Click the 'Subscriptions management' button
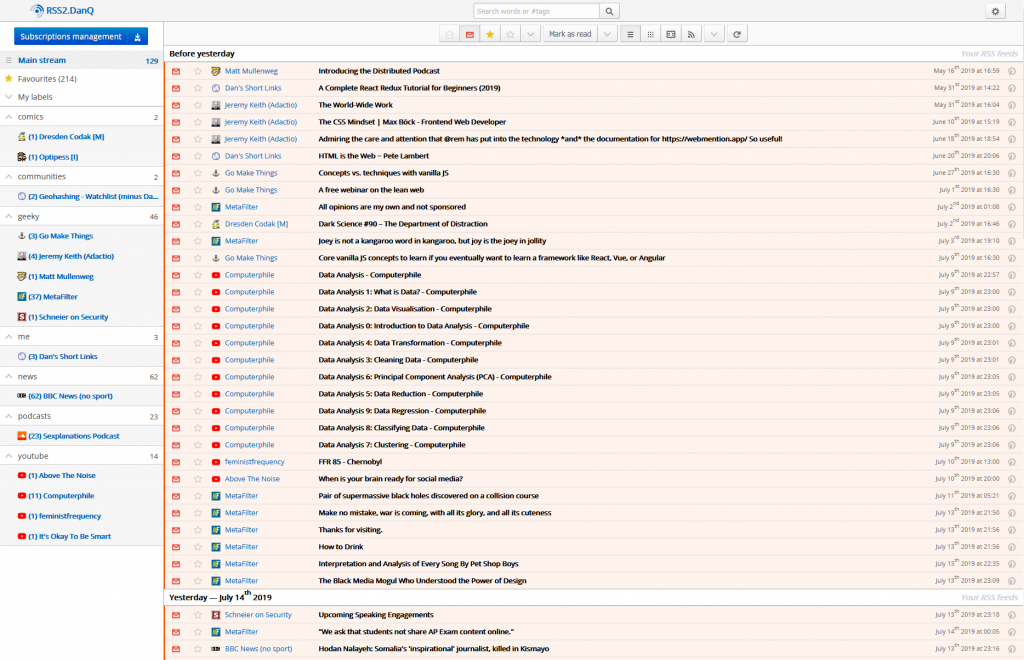The image size is (1024, 660). pos(72,35)
